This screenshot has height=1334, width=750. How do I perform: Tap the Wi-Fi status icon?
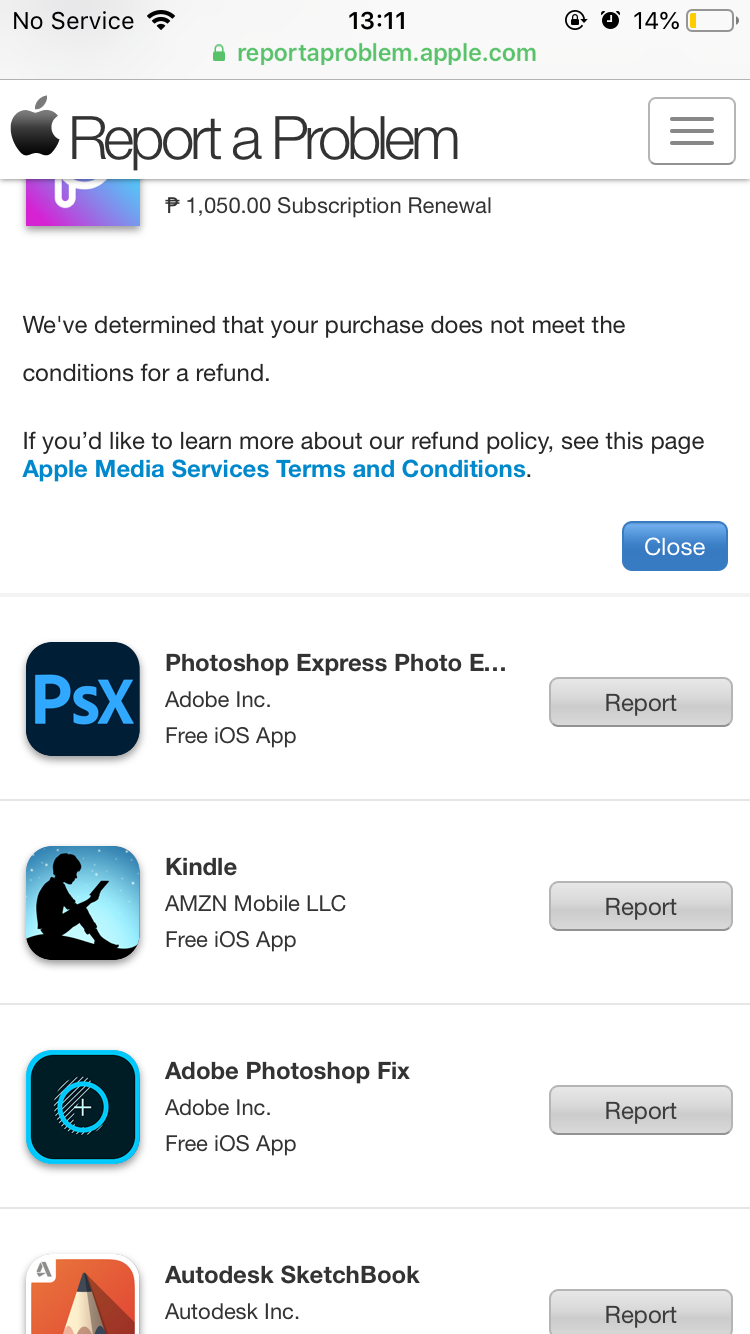tap(160, 21)
